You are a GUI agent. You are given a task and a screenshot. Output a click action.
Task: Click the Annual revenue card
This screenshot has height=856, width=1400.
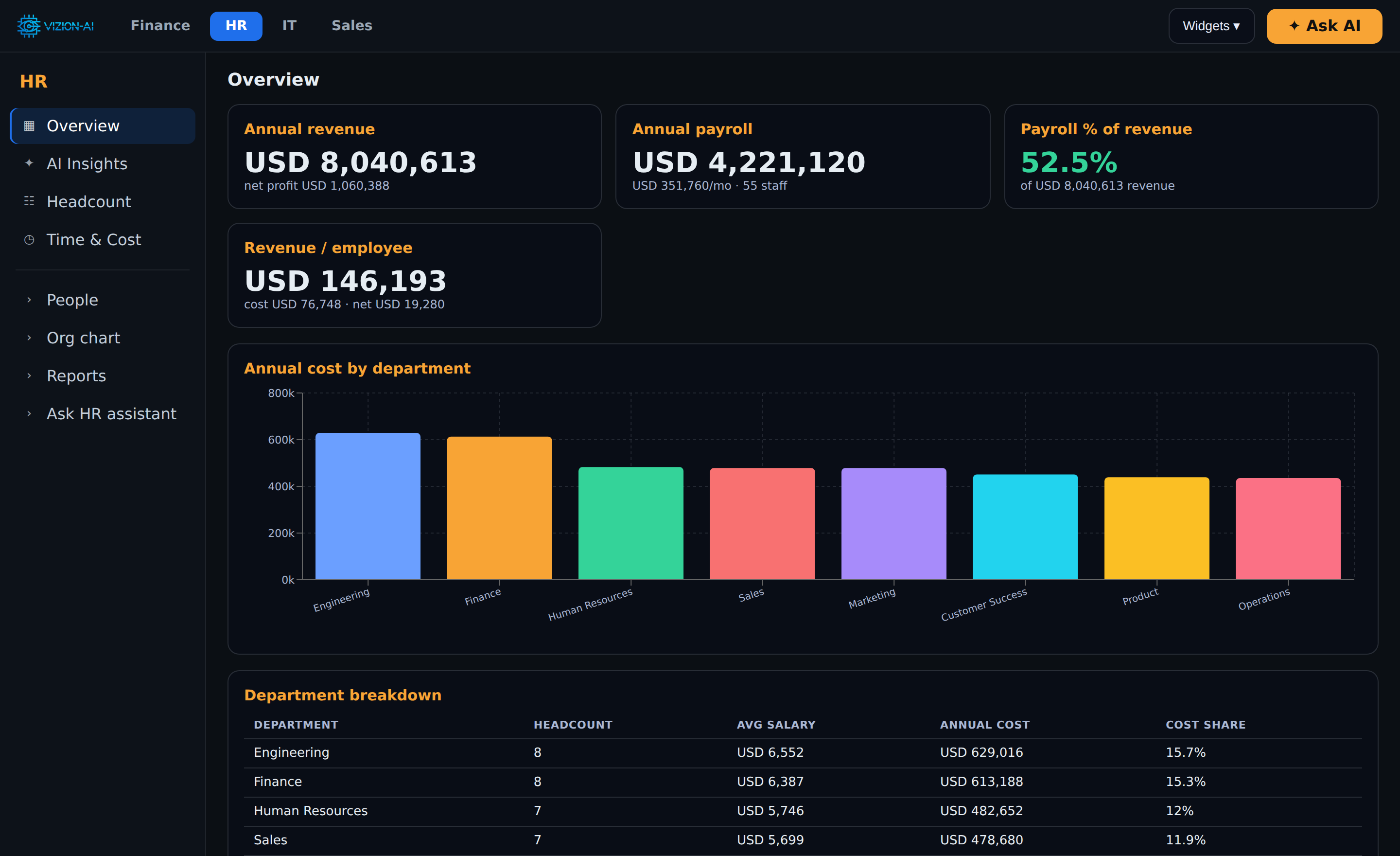click(414, 156)
